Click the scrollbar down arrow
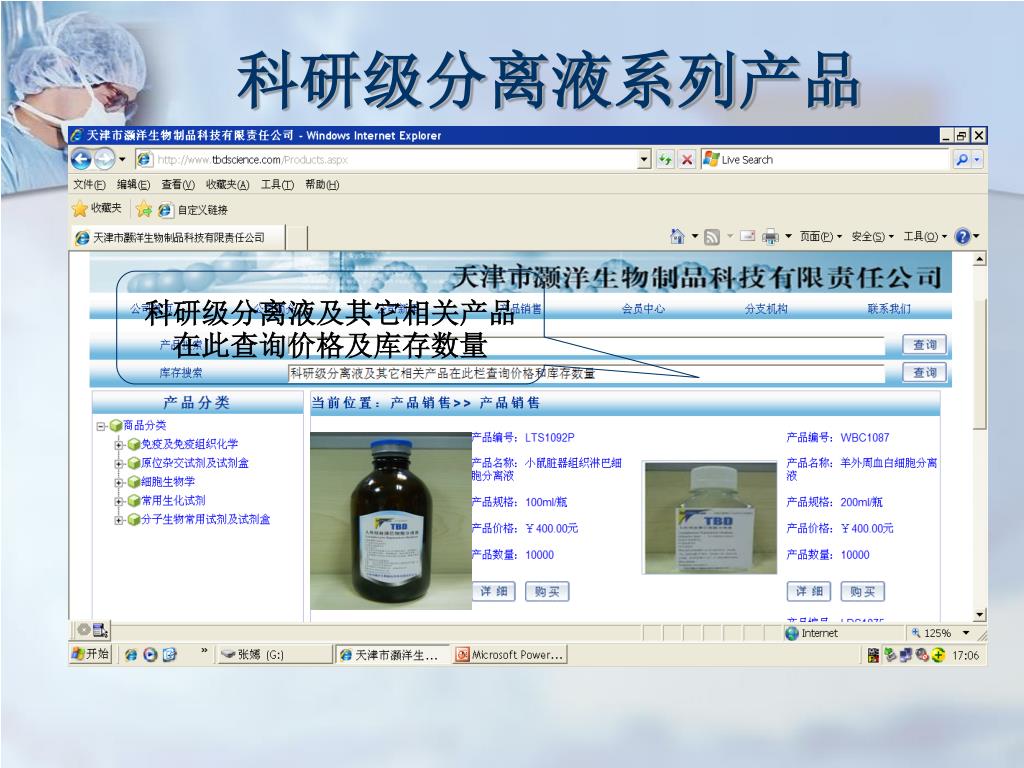The height and width of the screenshot is (768, 1024). [979, 615]
